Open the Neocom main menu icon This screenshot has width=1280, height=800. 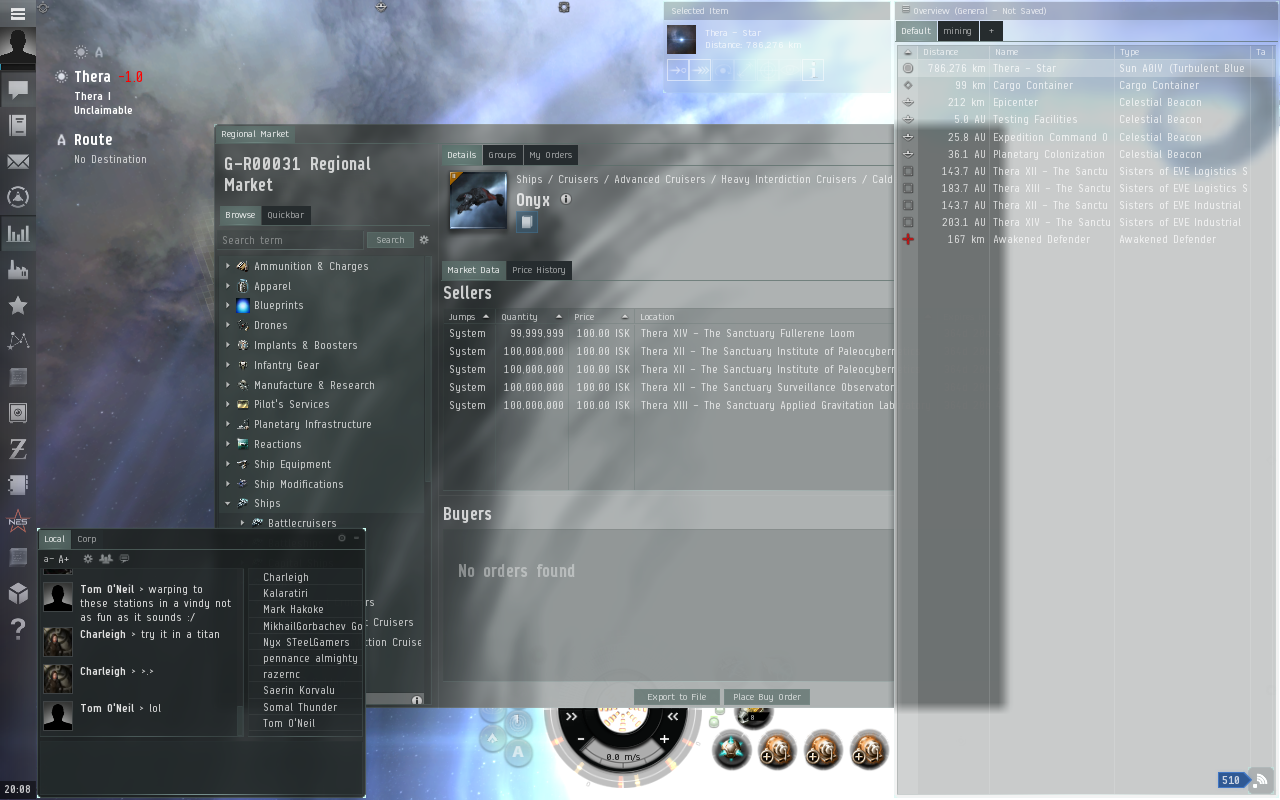(17, 14)
